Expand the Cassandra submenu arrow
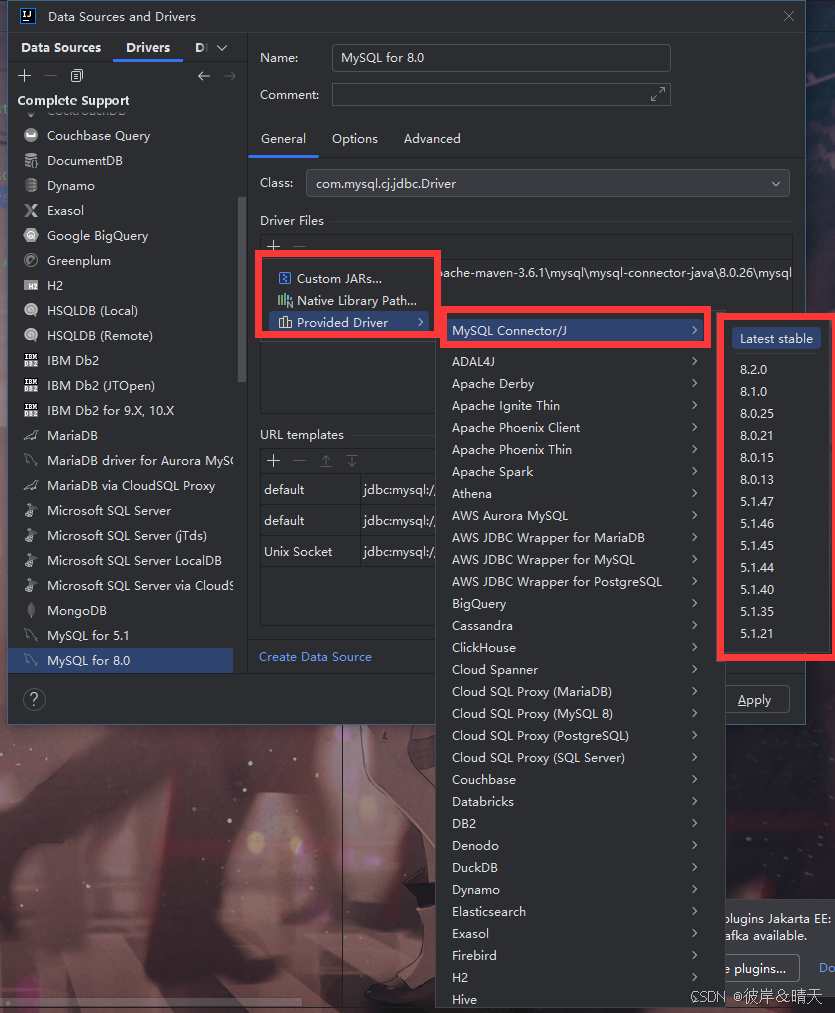 point(694,625)
